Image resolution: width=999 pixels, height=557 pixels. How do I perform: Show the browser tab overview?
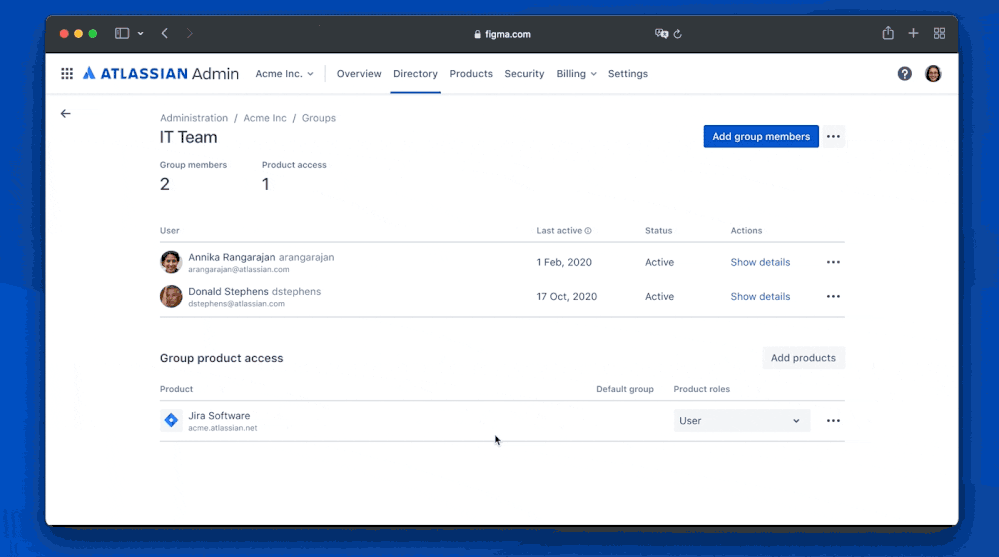click(x=939, y=33)
